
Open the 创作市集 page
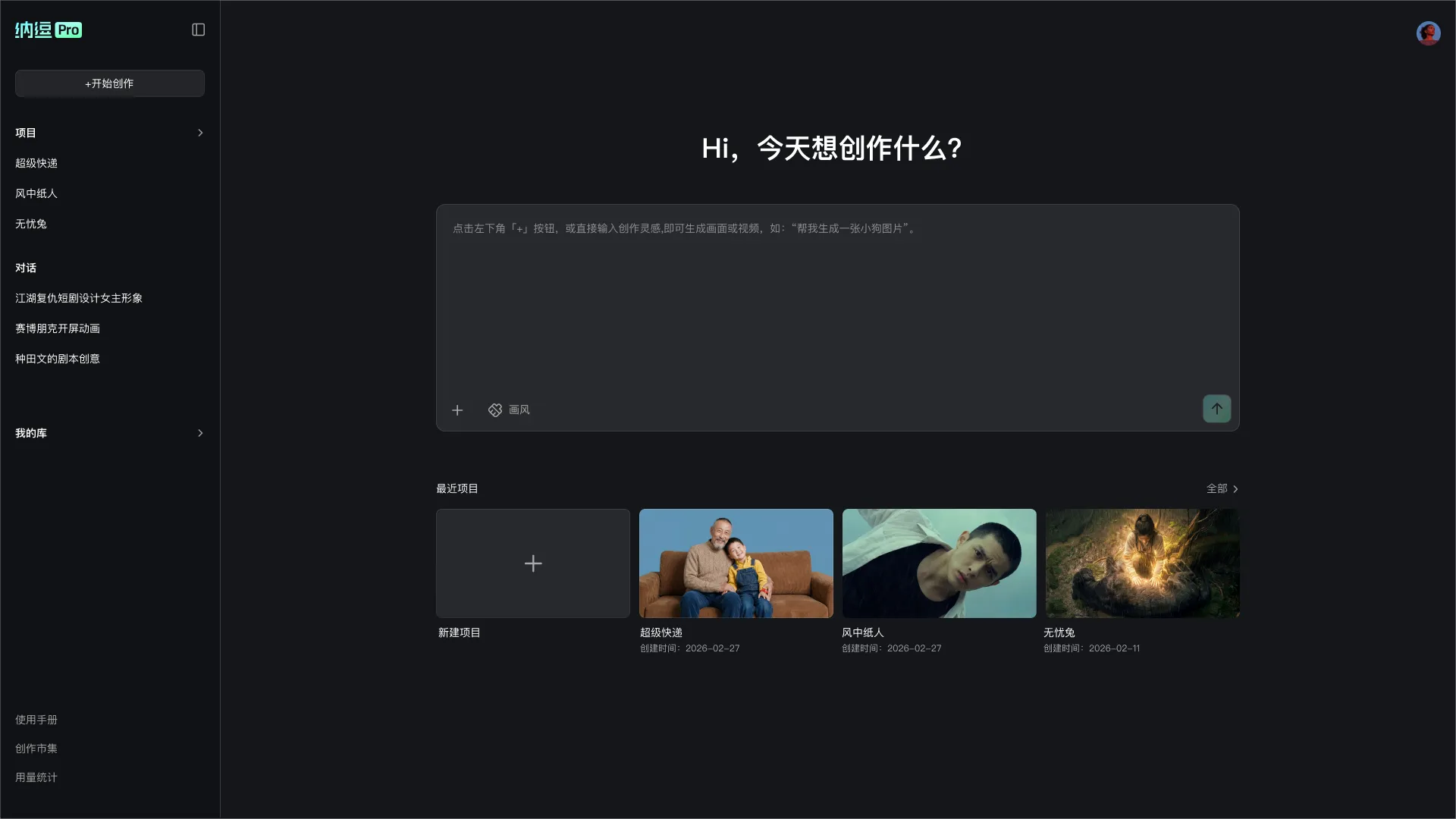click(x=36, y=748)
